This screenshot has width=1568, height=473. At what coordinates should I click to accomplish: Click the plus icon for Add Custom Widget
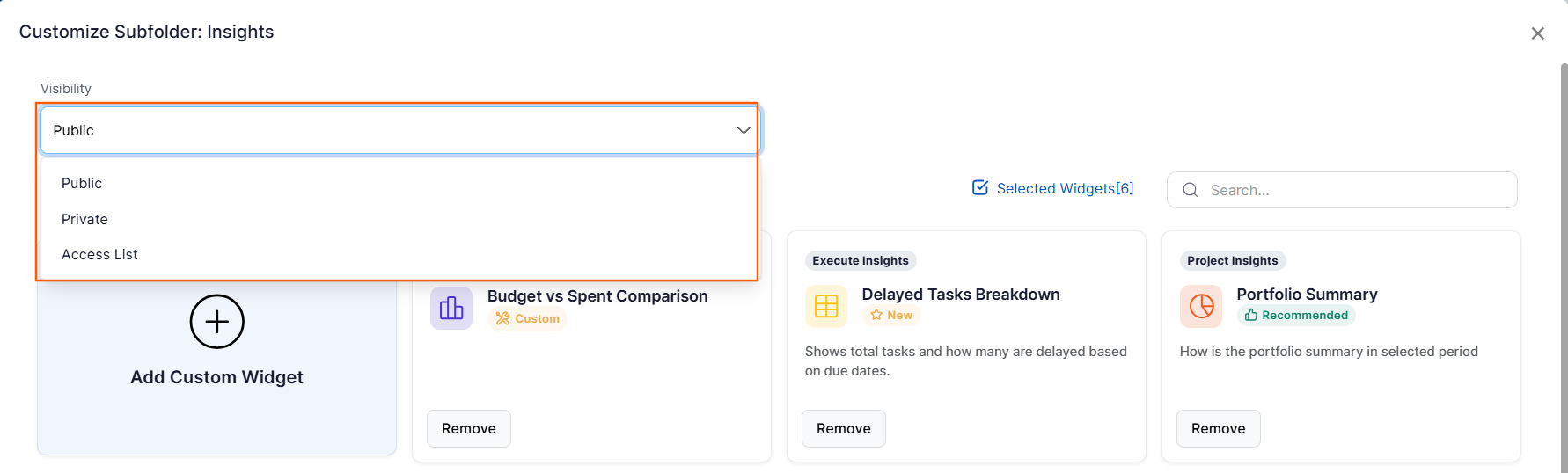tap(216, 322)
